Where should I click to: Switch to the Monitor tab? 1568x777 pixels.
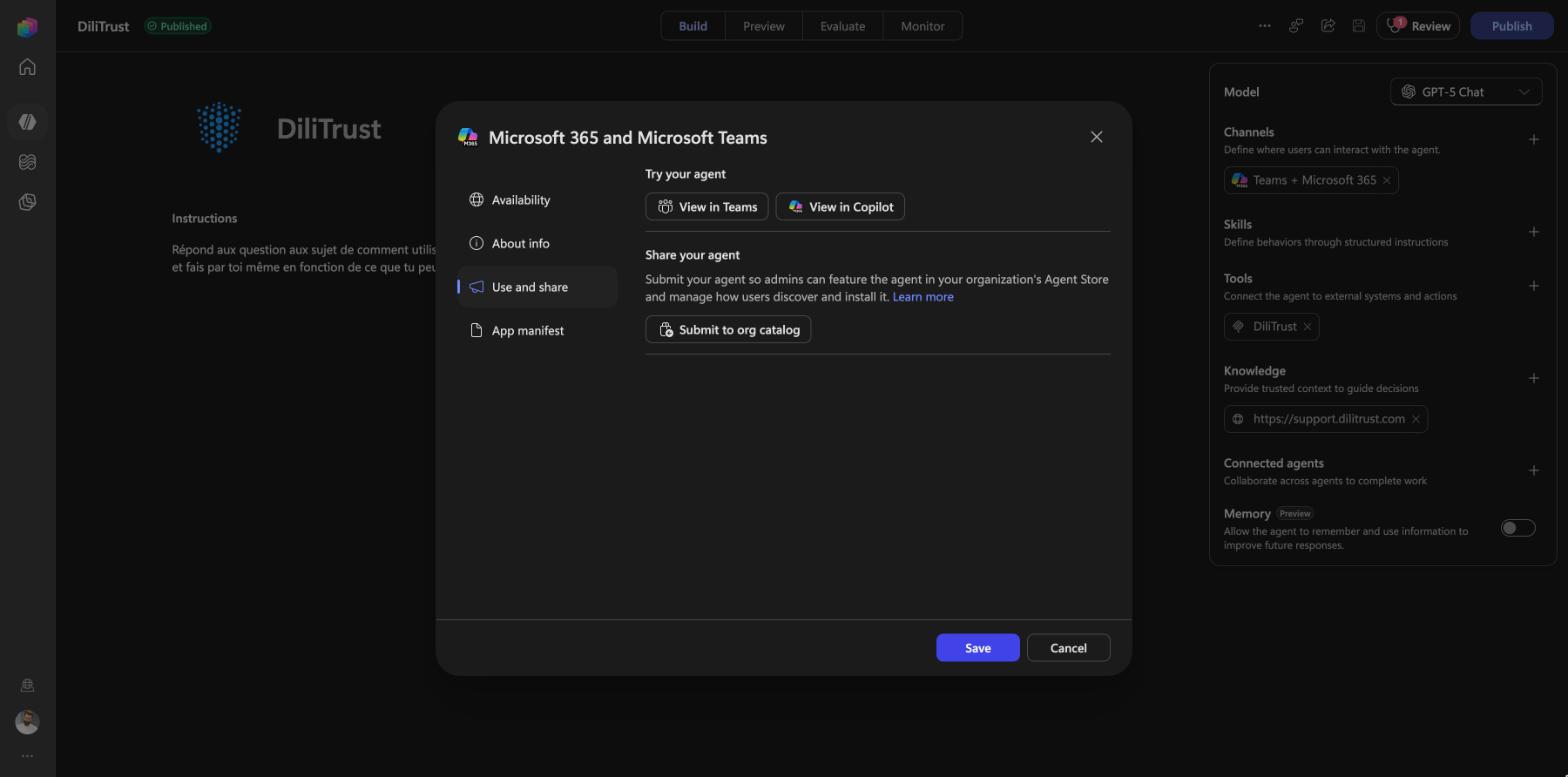click(923, 26)
